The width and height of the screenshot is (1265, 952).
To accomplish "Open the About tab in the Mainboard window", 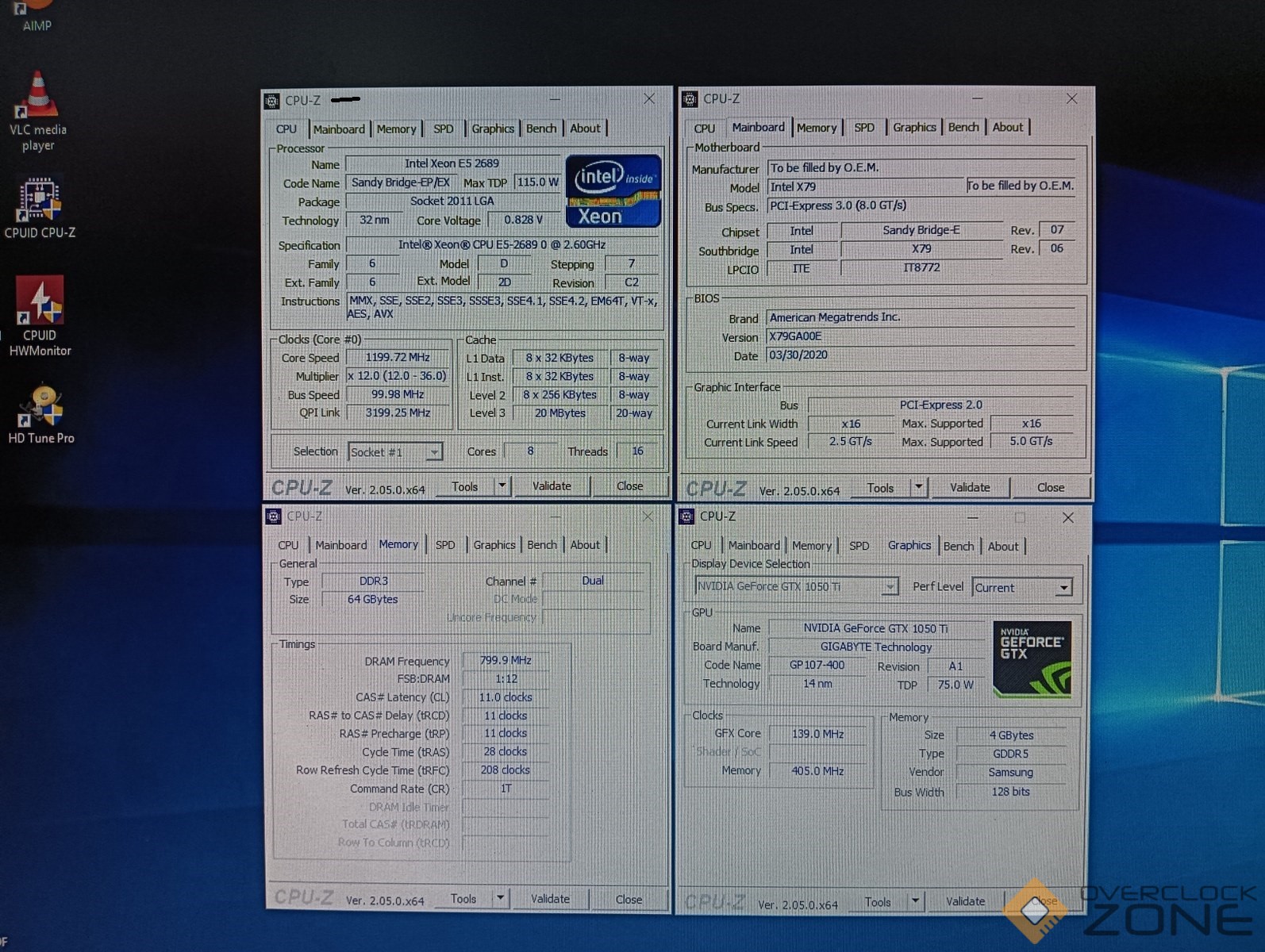I will 1008,127.
